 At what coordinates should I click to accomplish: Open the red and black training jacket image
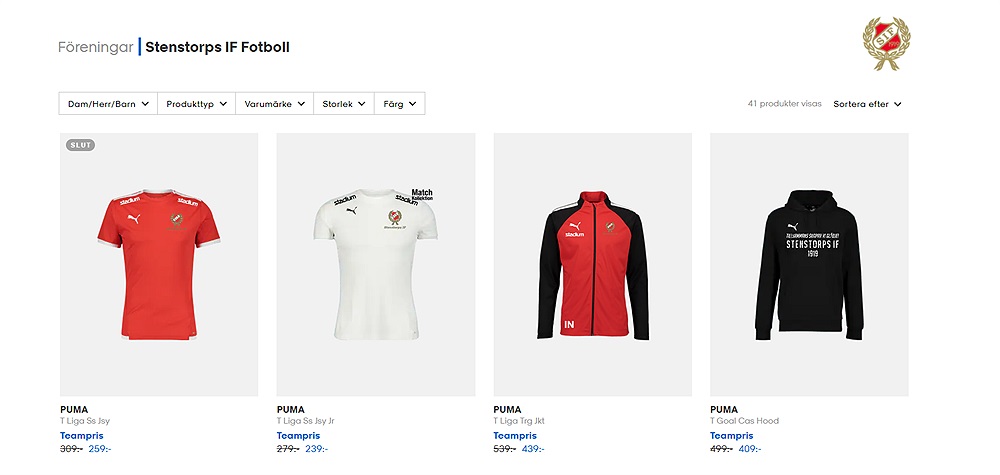(592, 264)
